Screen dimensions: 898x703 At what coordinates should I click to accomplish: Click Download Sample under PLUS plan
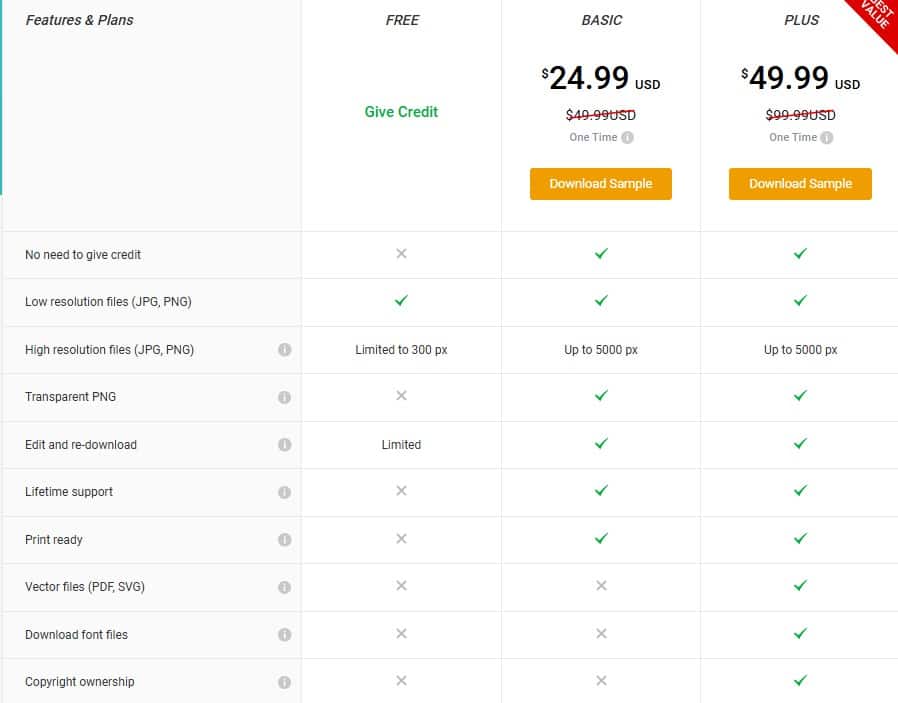click(x=800, y=184)
